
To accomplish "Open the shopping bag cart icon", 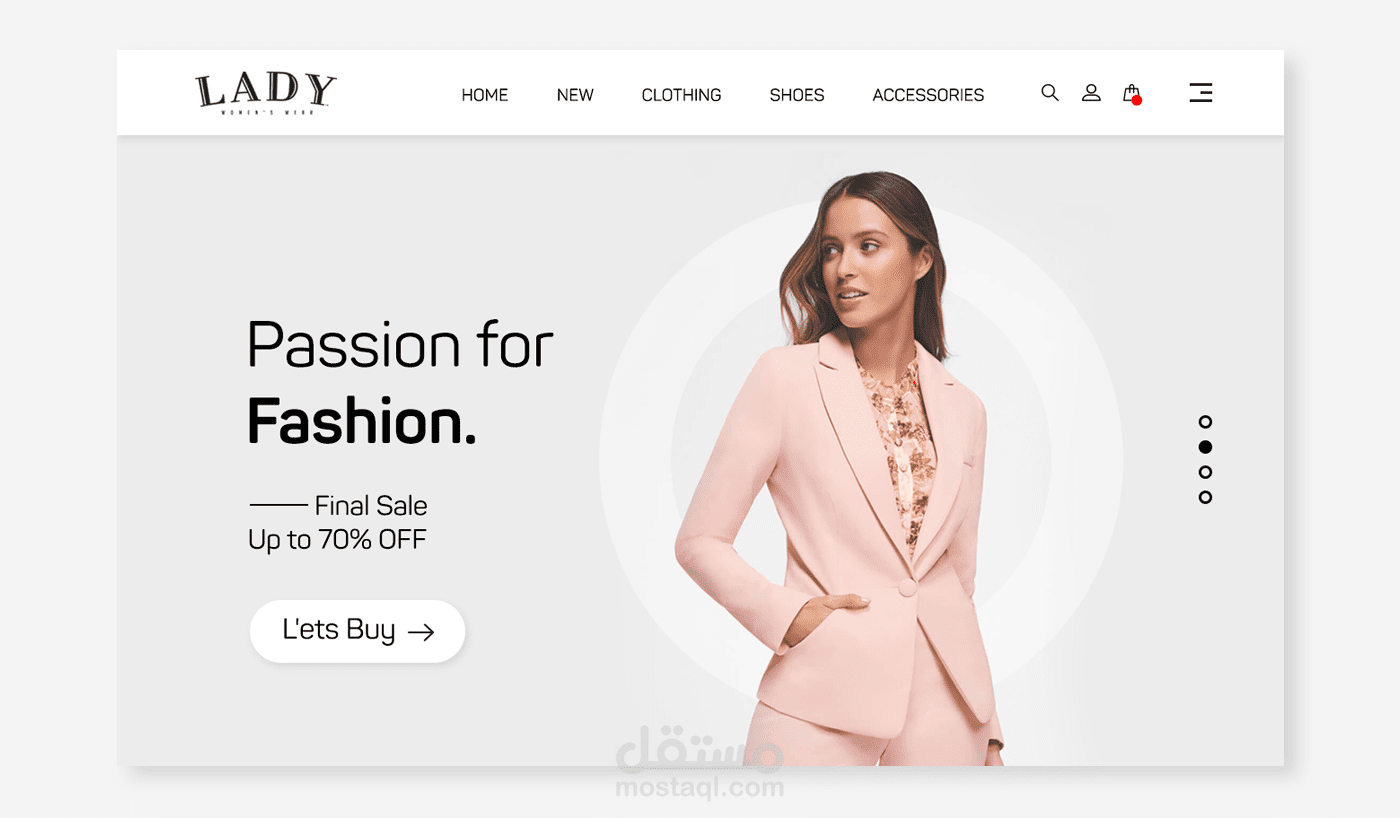I will tap(1131, 93).
